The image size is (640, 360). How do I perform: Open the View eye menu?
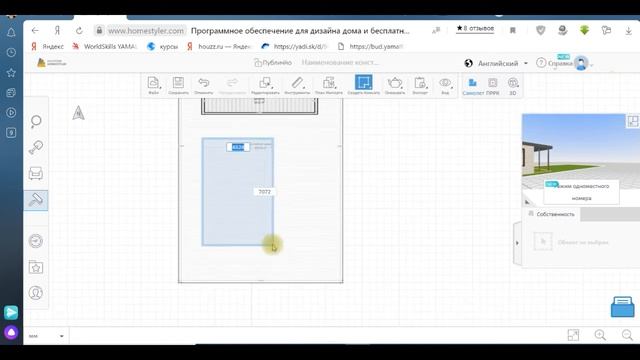point(445,85)
